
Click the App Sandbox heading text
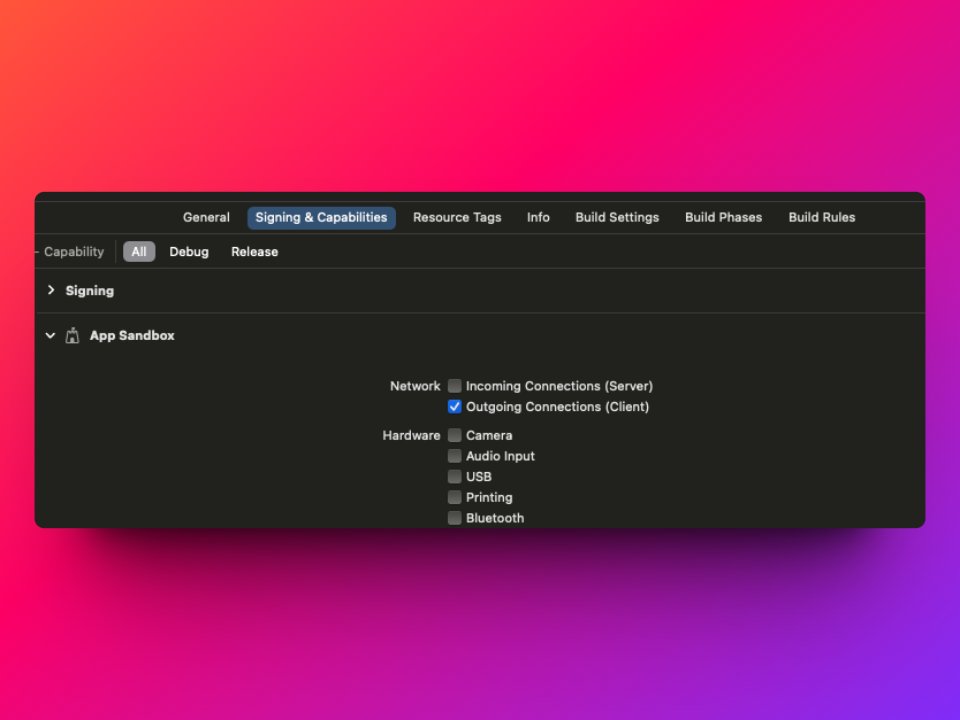coord(132,336)
